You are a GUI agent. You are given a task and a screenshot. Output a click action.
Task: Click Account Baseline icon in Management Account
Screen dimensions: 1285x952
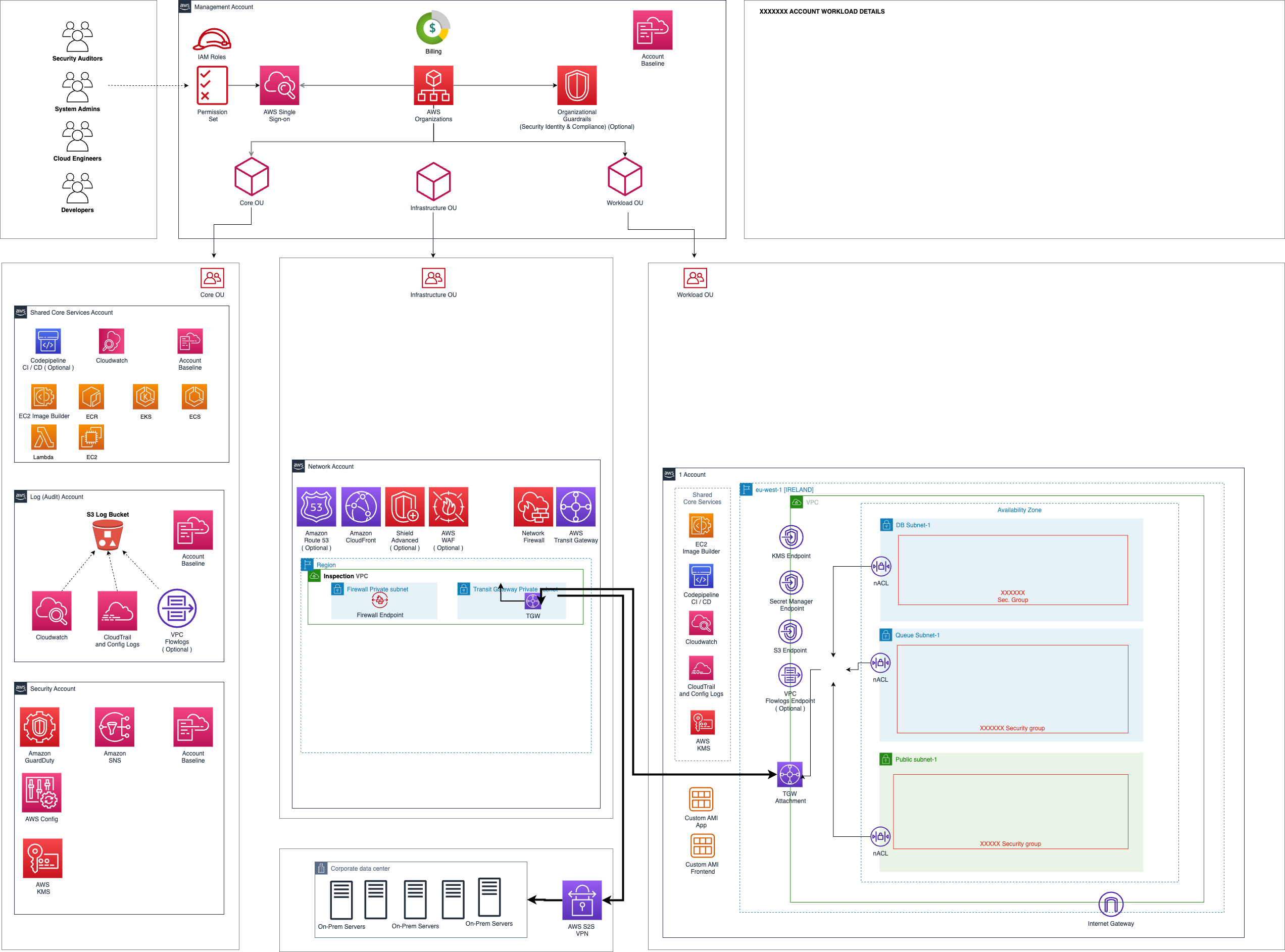click(653, 30)
